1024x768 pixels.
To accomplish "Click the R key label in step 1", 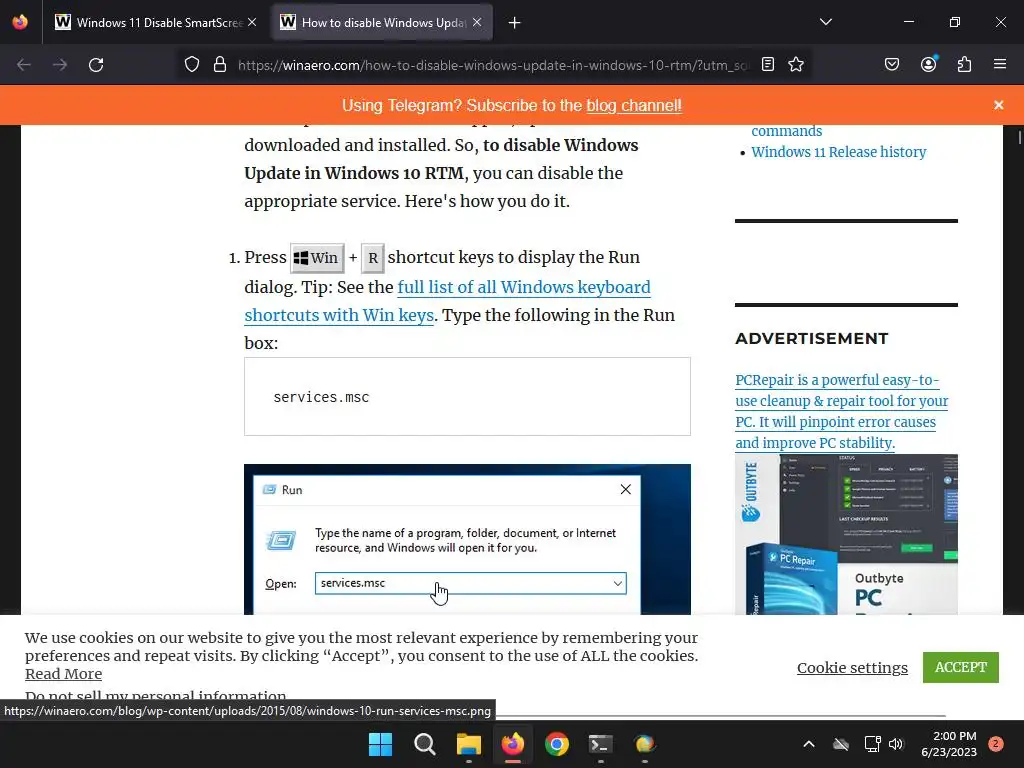I will [373, 258].
